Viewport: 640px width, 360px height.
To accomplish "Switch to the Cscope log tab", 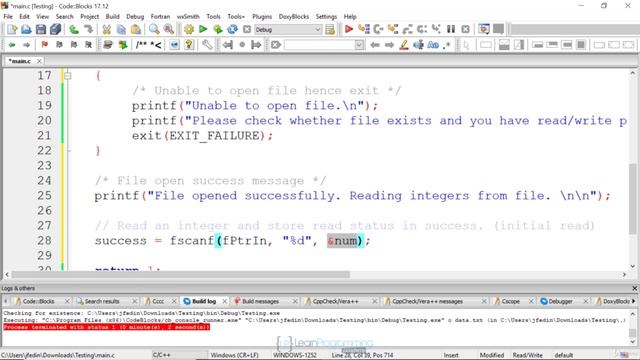I will coord(510,301).
